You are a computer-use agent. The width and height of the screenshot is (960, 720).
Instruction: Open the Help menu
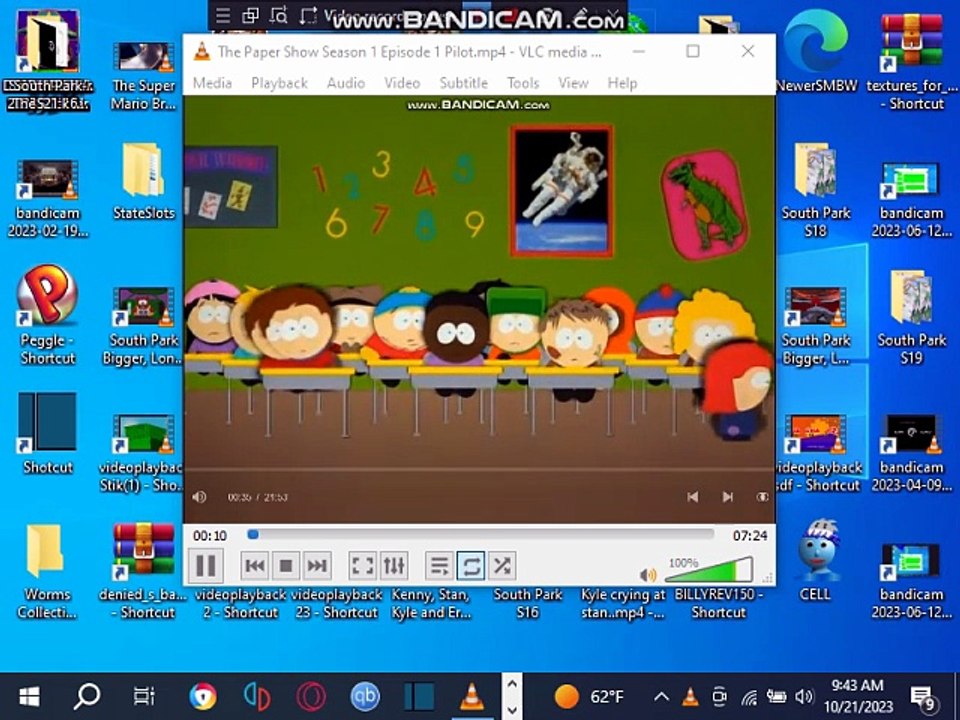622,83
